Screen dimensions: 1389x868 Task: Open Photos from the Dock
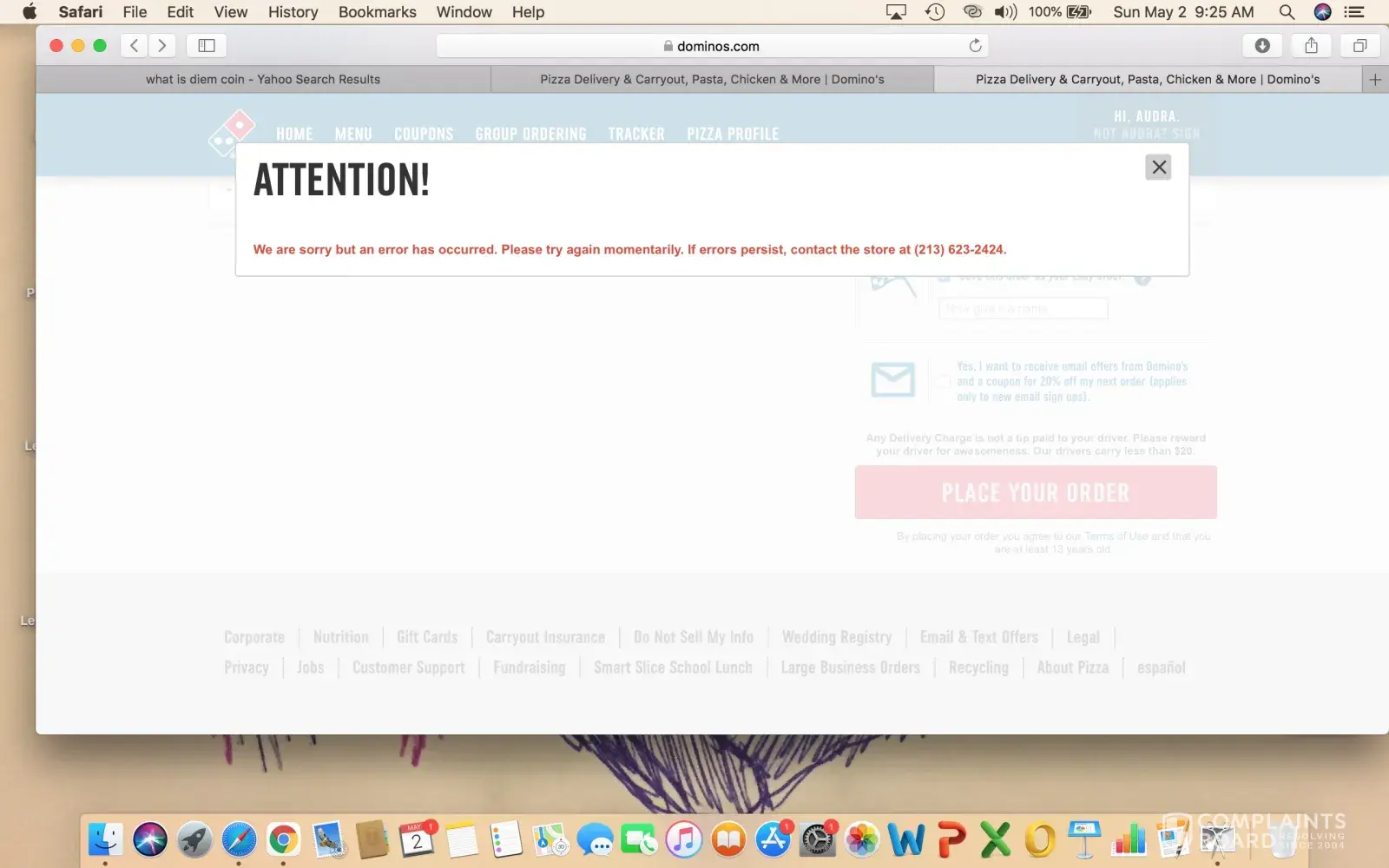(862, 839)
